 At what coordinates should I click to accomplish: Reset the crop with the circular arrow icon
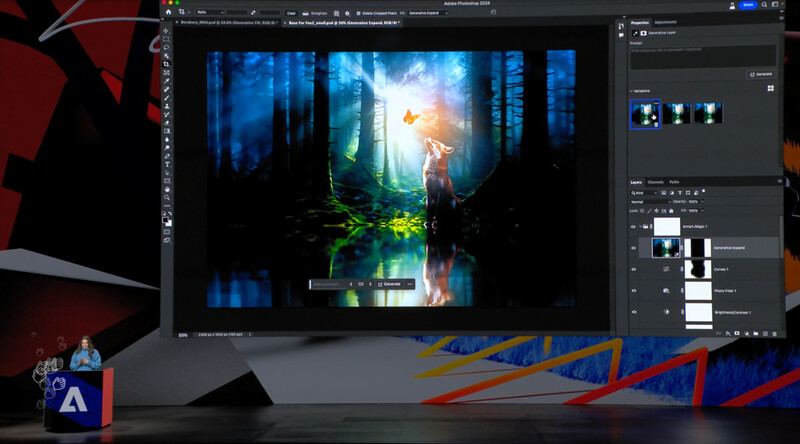tap(493, 12)
